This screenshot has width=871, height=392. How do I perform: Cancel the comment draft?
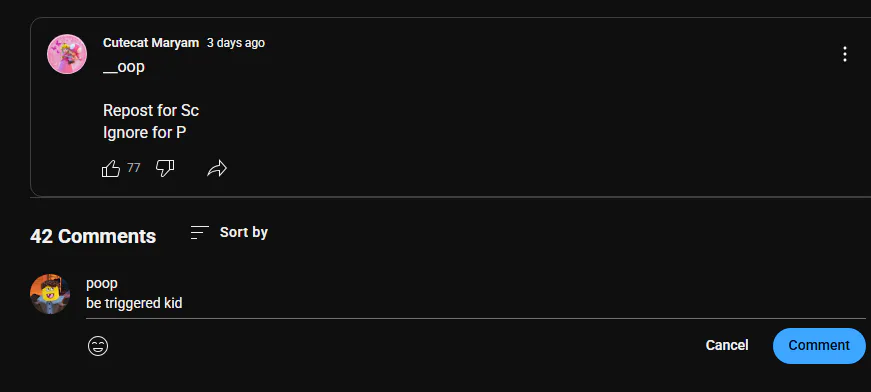pyautogui.click(x=727, y=345)
